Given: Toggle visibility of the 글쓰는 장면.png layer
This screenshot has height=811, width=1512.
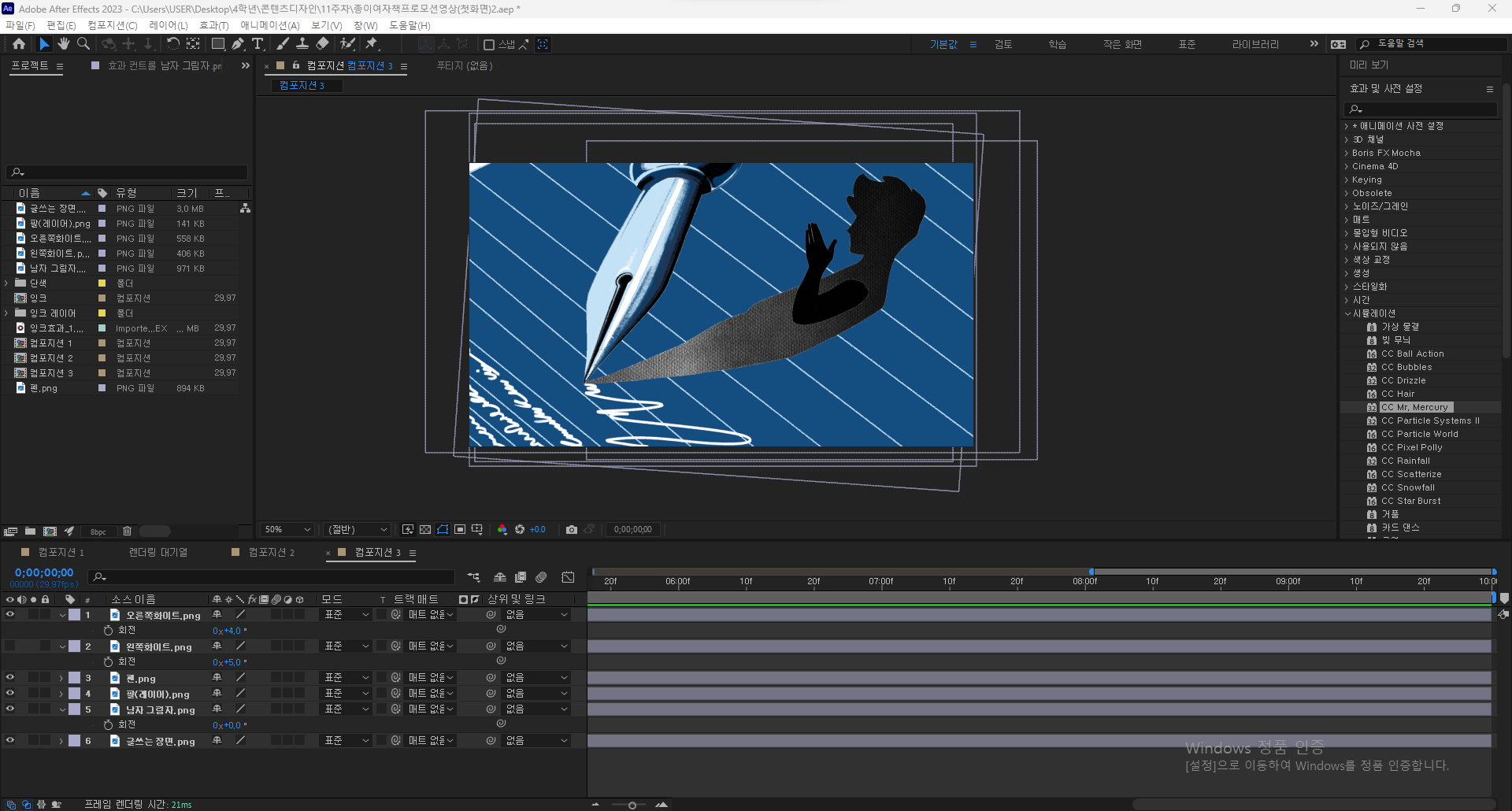Looking at the screenshot, I should [10, 741].
